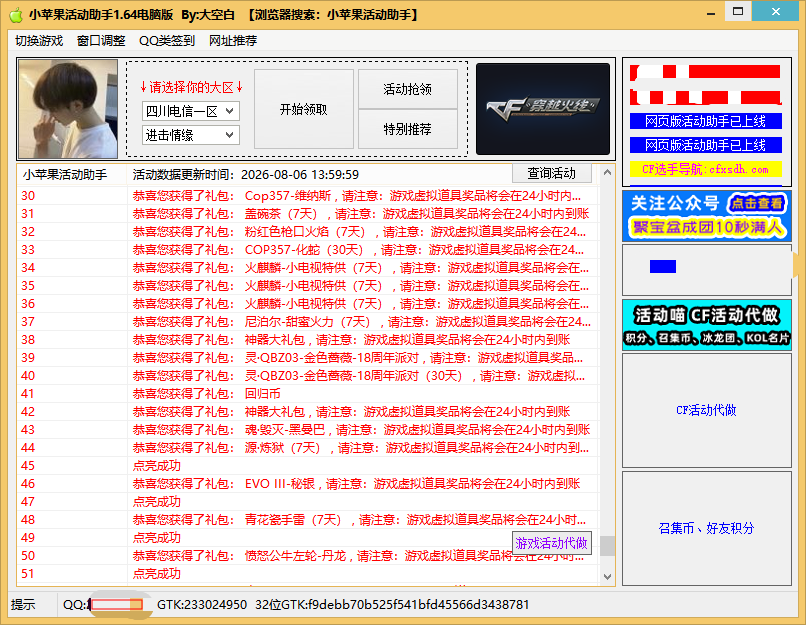Click the 活动喵 CF活动代做 banner

point(707,325)
